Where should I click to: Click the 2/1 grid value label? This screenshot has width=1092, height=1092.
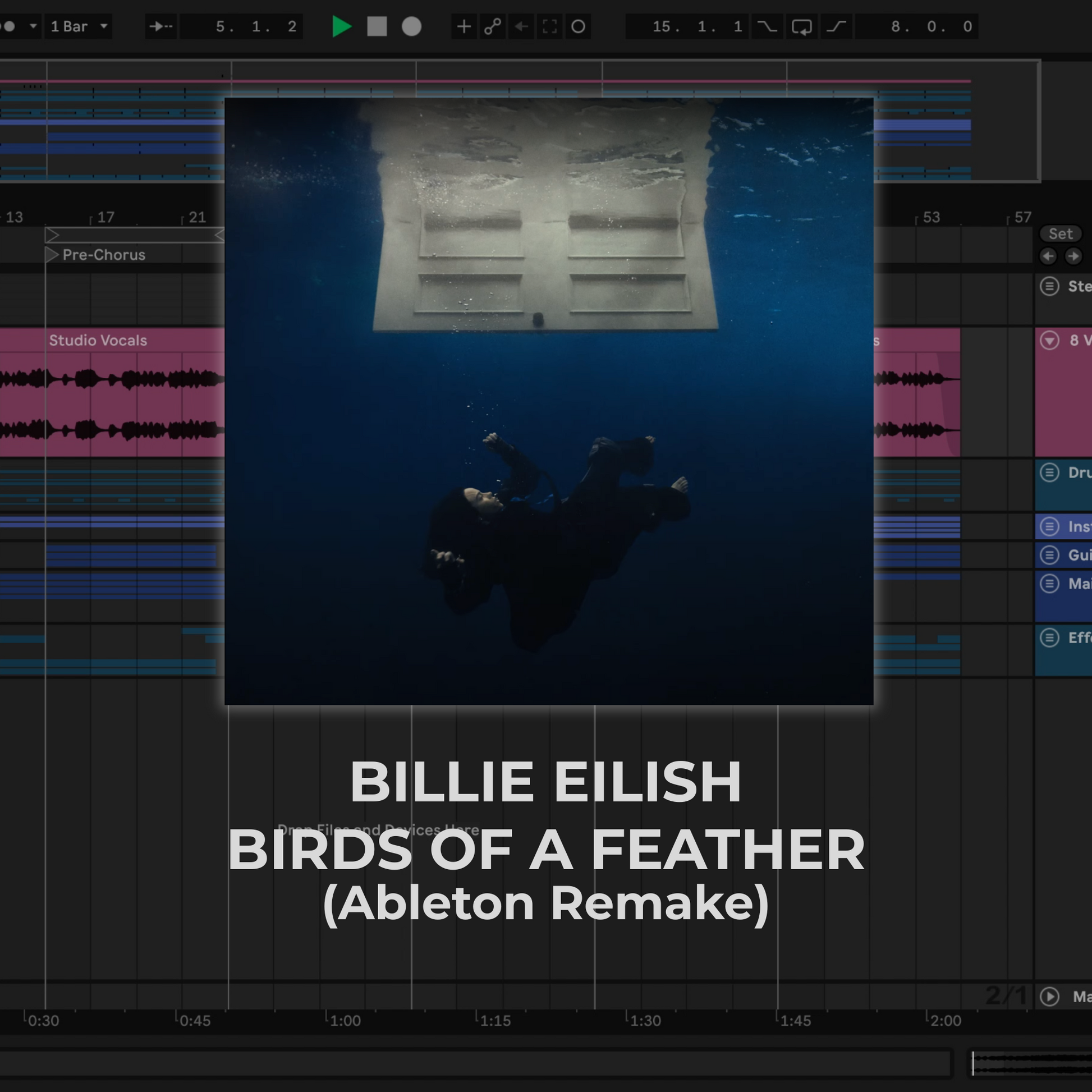point(1006,996)
